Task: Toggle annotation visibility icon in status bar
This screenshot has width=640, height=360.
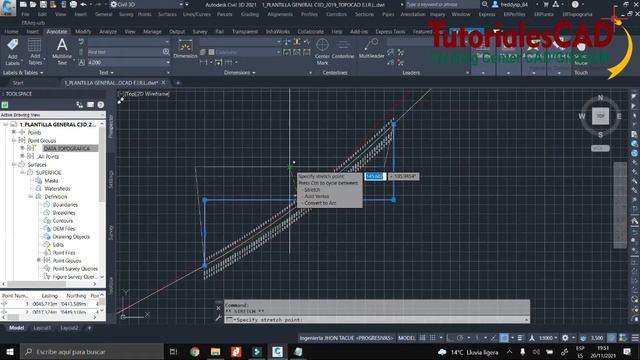Action: 532,338
